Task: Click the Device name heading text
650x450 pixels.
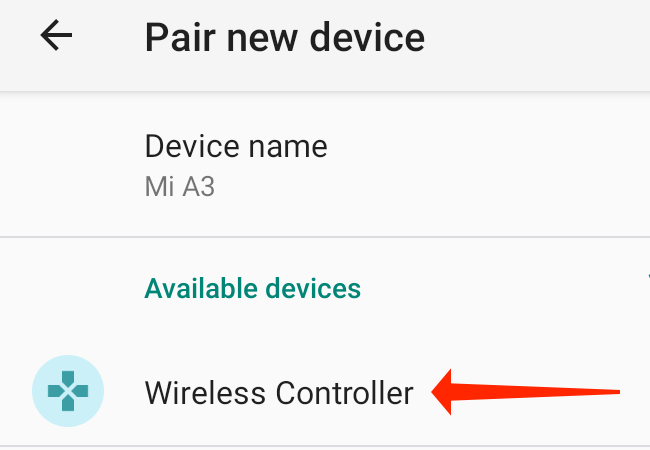Action: pyautogui.click(x=236, y=146)
